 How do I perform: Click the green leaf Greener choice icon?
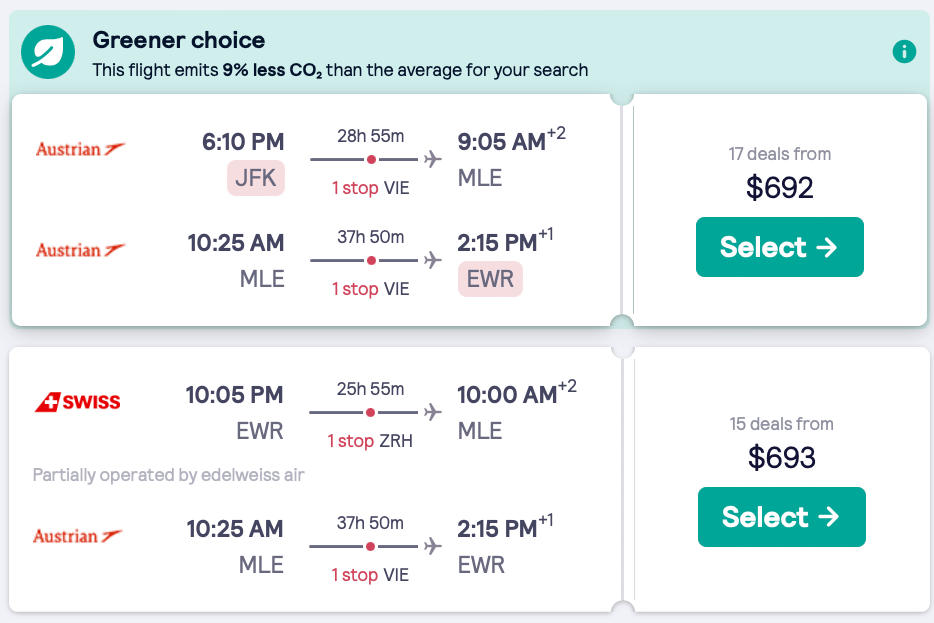coord(48,53)
